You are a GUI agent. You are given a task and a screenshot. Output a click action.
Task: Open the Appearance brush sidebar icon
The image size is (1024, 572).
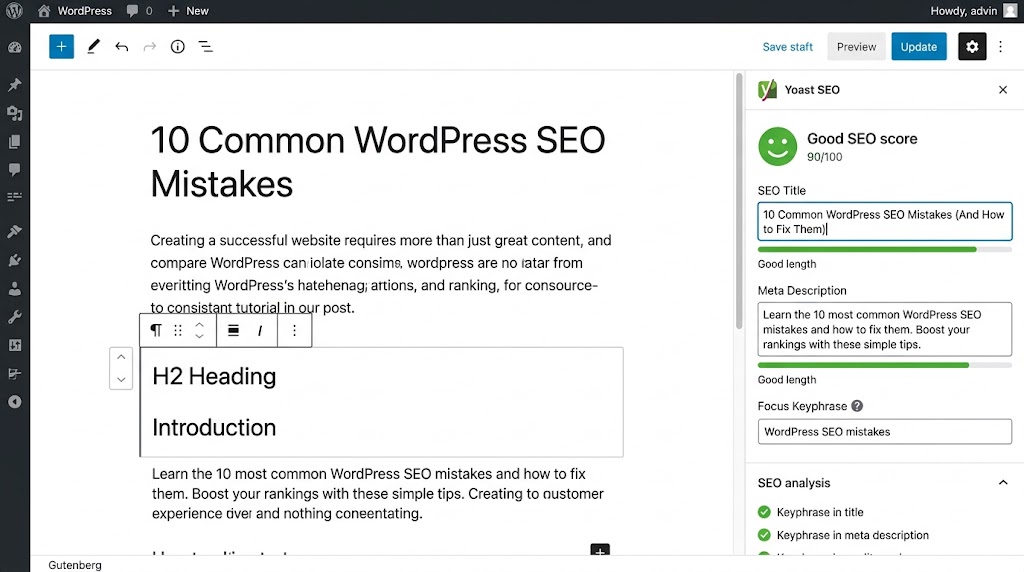pos(14,231)
